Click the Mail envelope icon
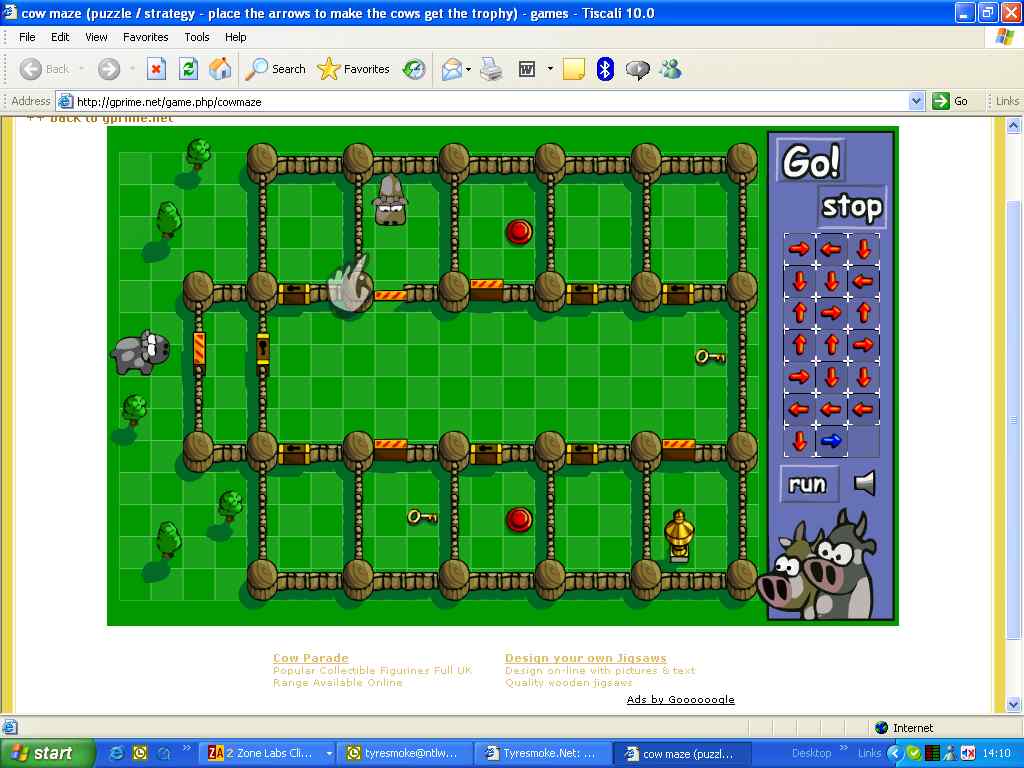The width and height of the screenshot is (1024, 768). tap(451, 69)
